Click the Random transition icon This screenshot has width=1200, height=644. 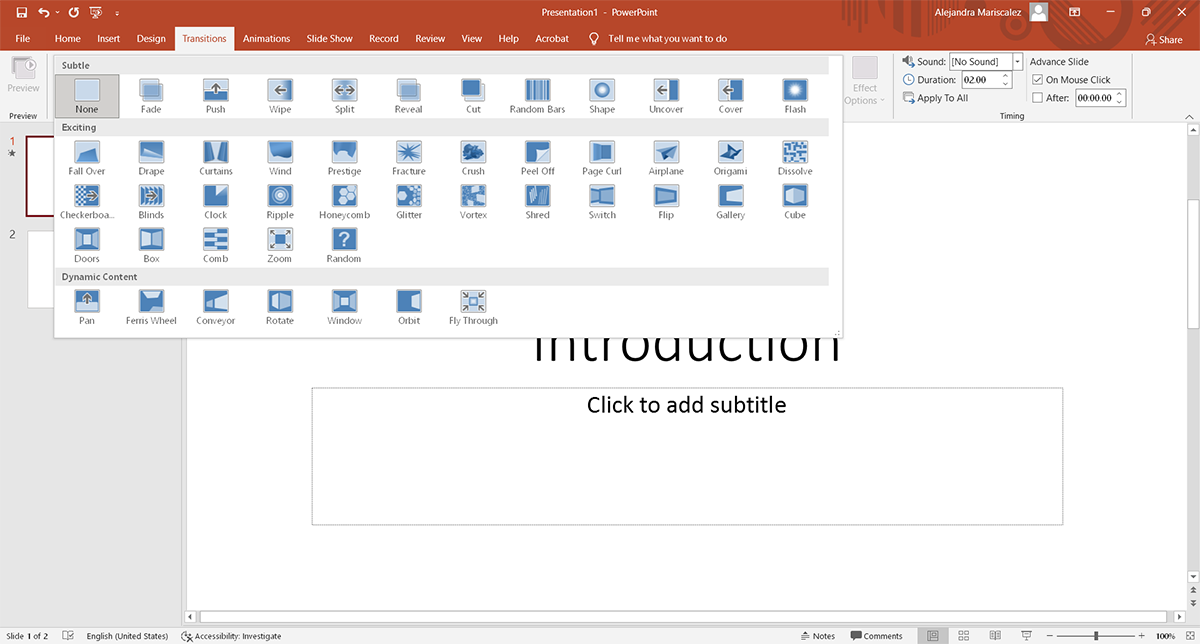click(x=344, y=241)
